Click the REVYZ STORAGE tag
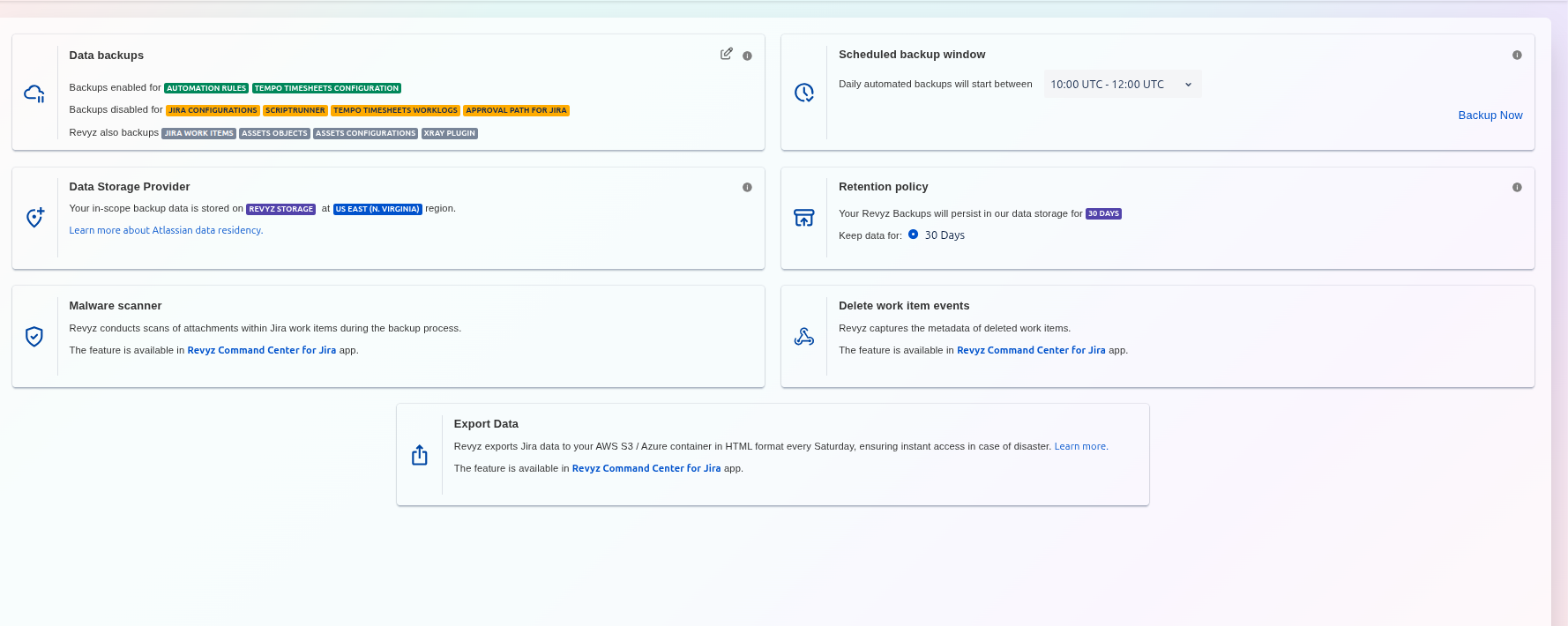Screen dimensions: 1568x626 pyautogui.click(x=280, y=209)
